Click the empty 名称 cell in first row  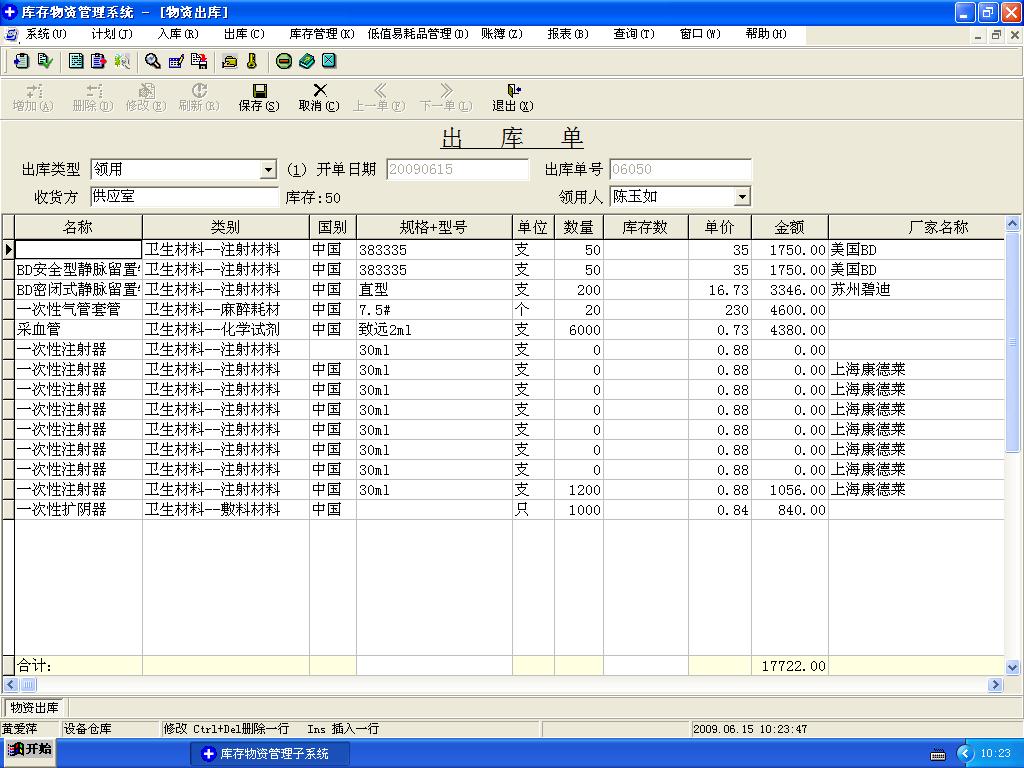click(78, 250)
